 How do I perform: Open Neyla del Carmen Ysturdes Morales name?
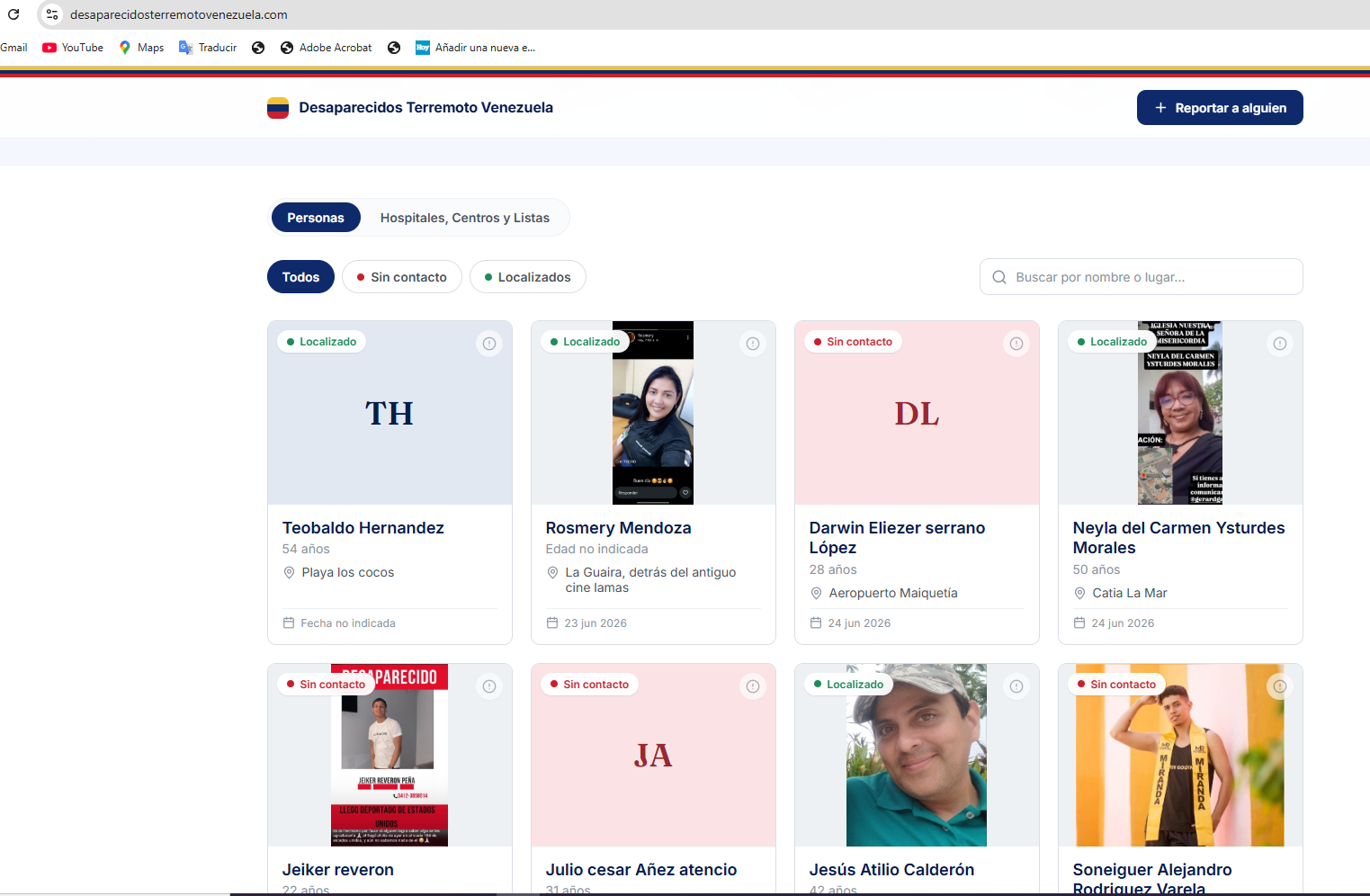coord(1178,538)
